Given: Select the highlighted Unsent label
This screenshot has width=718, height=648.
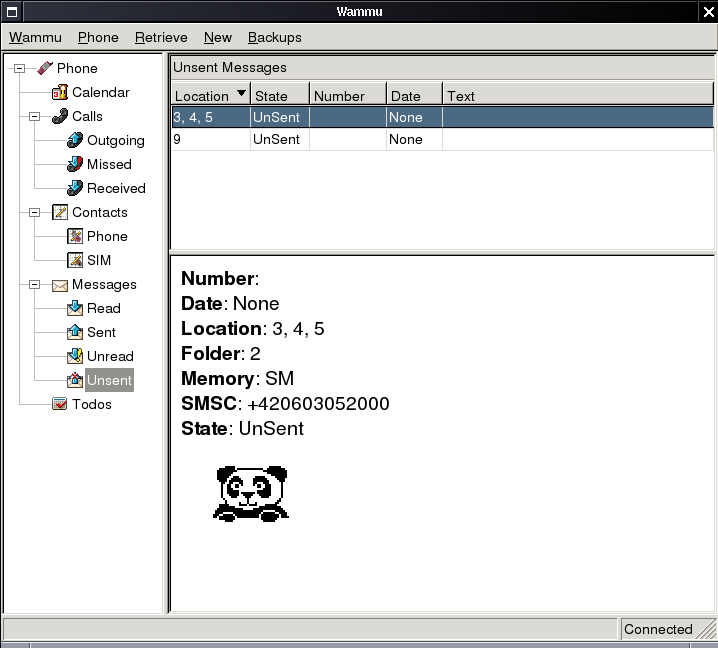Looking at the screenshot, I should pyautogui.click(x=109, y=380).
